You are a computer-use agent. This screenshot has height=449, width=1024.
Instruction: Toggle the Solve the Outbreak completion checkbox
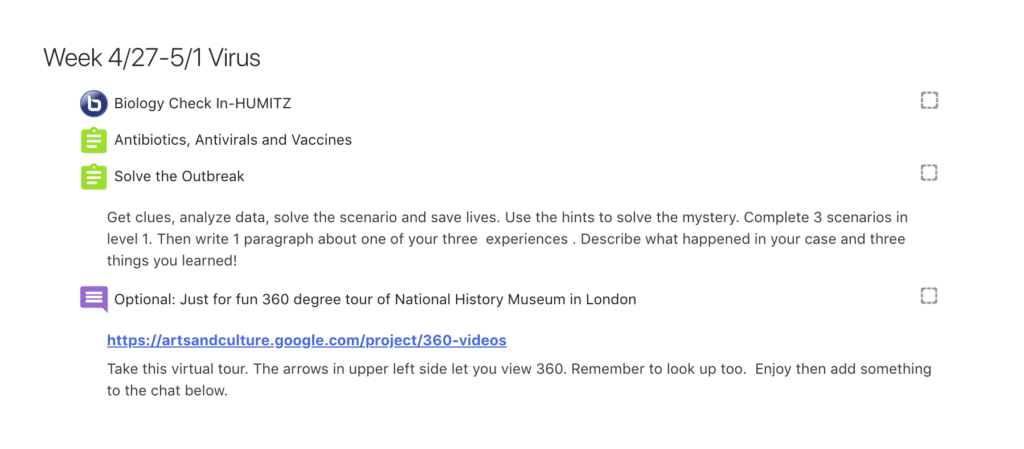click(x=929, y=172)
